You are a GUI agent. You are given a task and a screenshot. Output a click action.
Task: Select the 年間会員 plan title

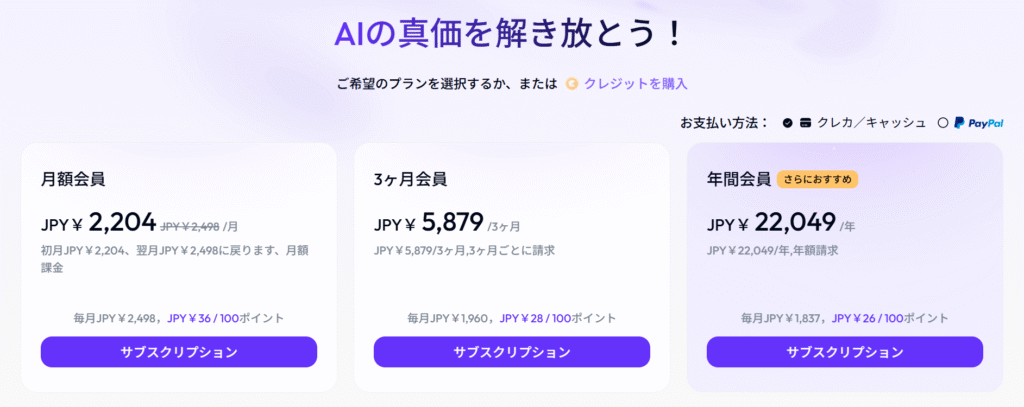pyautogui.click(x=739, y=180)
